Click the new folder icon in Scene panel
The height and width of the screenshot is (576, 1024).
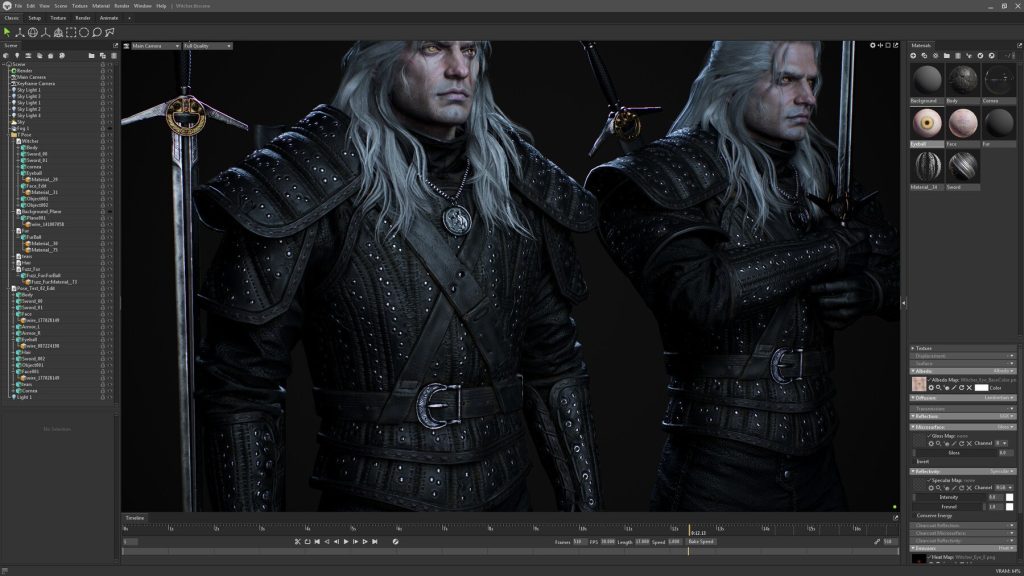point(91,56)
